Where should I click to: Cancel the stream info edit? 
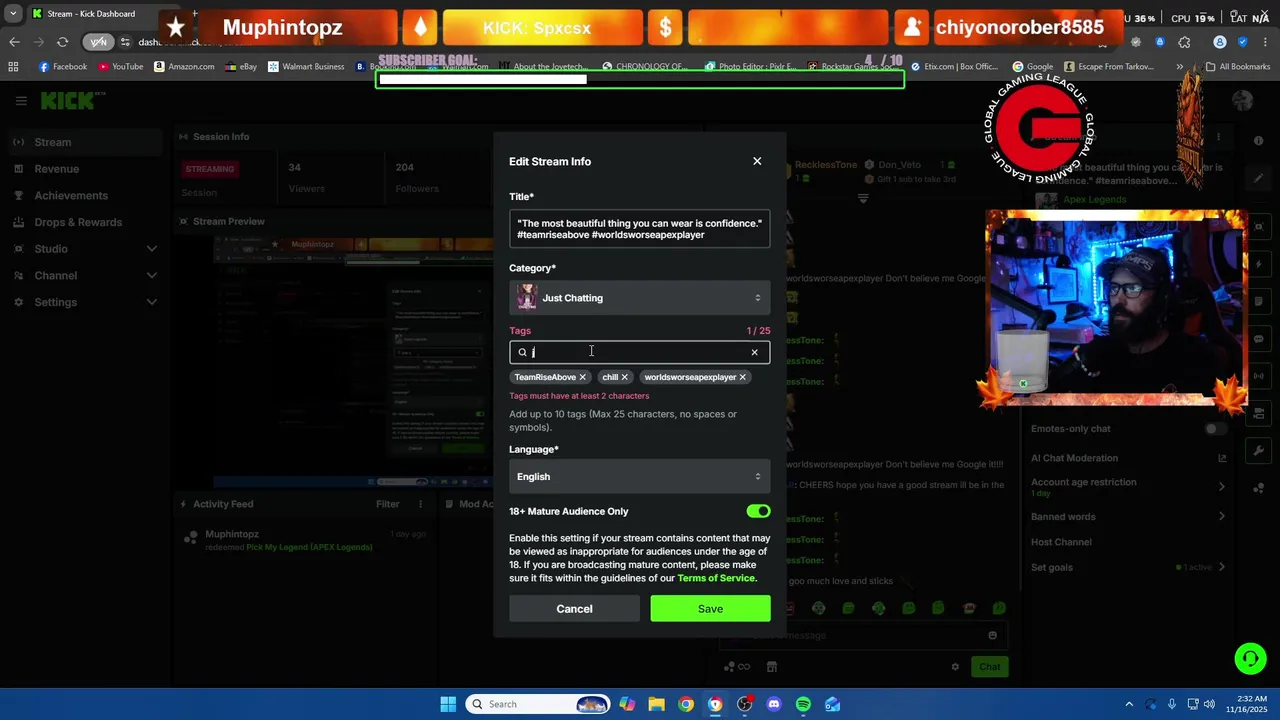click(x=574, y=608)
